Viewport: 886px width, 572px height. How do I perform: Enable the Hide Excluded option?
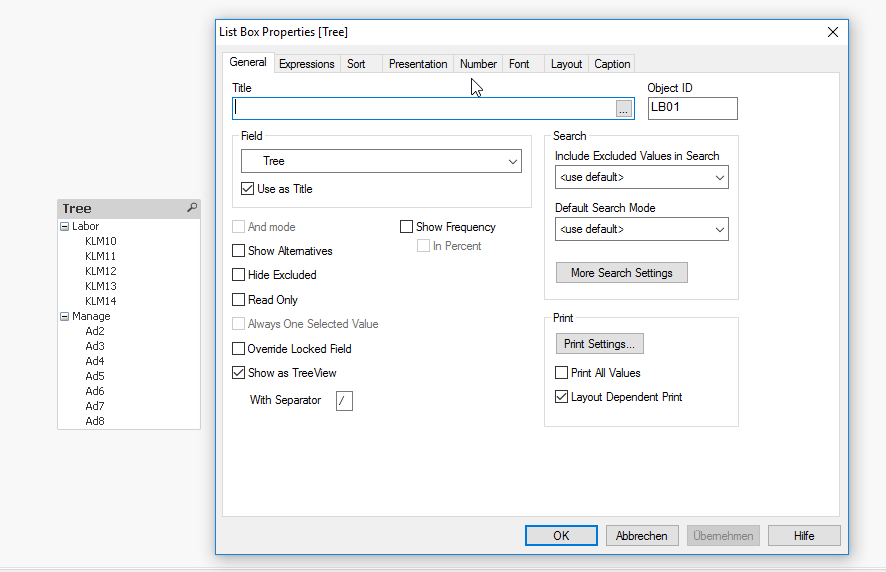pos(239,275)
